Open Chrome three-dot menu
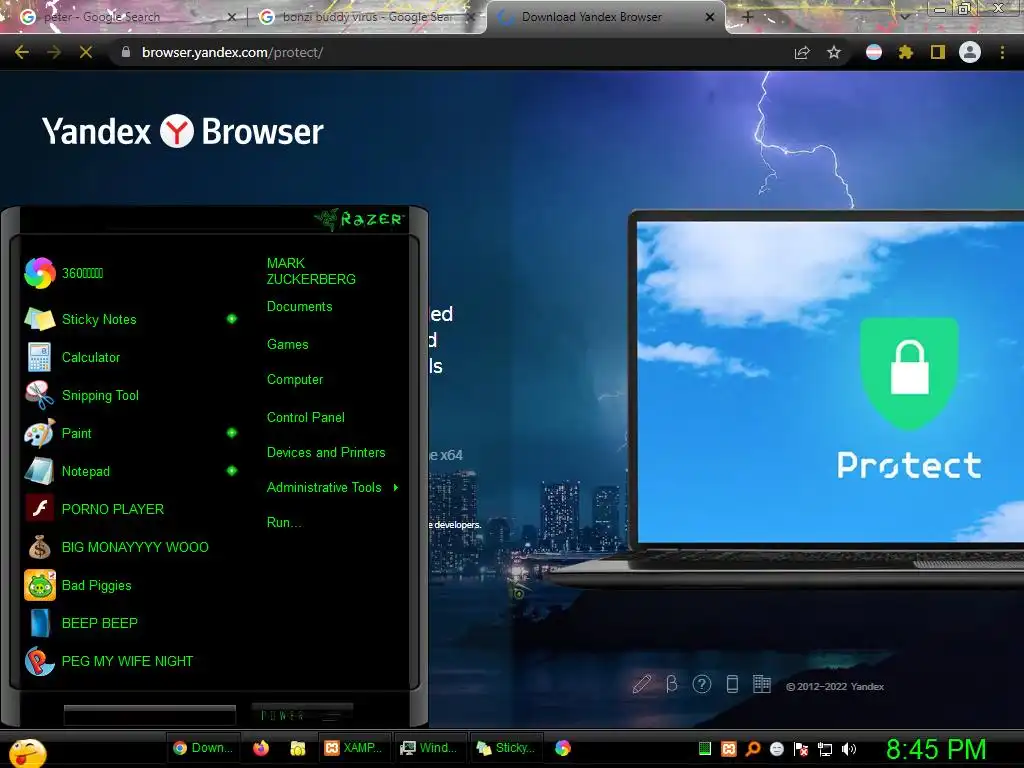 coord(1002,52)
